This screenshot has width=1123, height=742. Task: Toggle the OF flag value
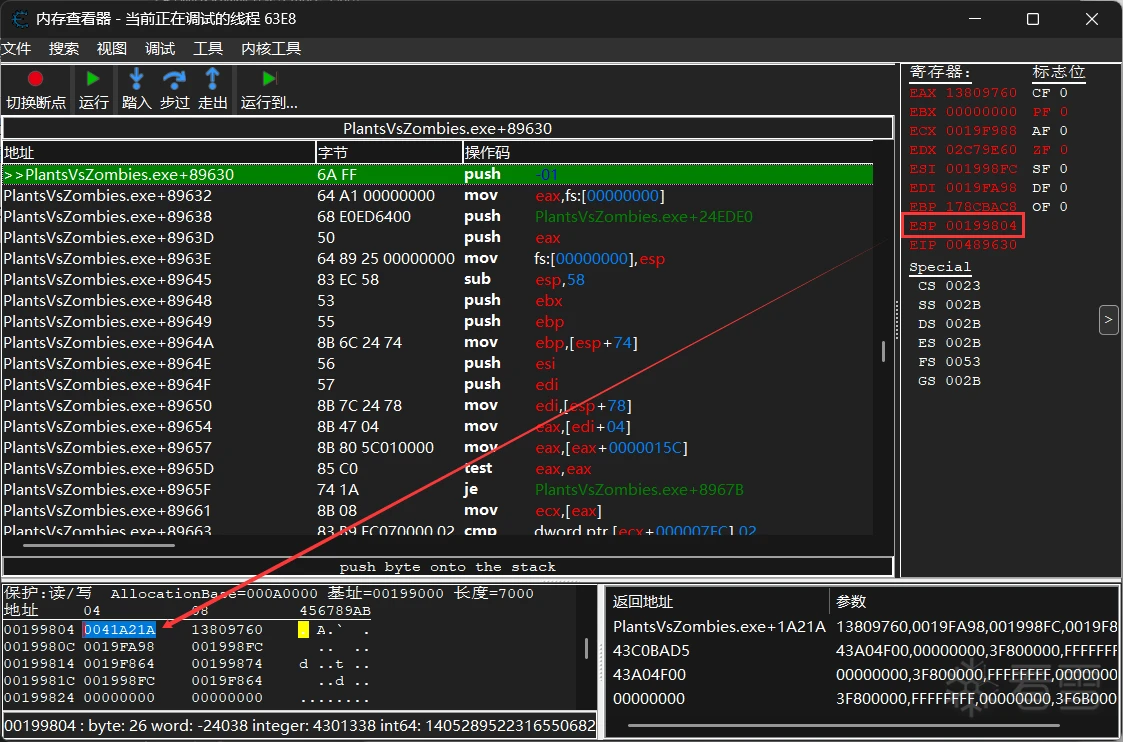1050,207
